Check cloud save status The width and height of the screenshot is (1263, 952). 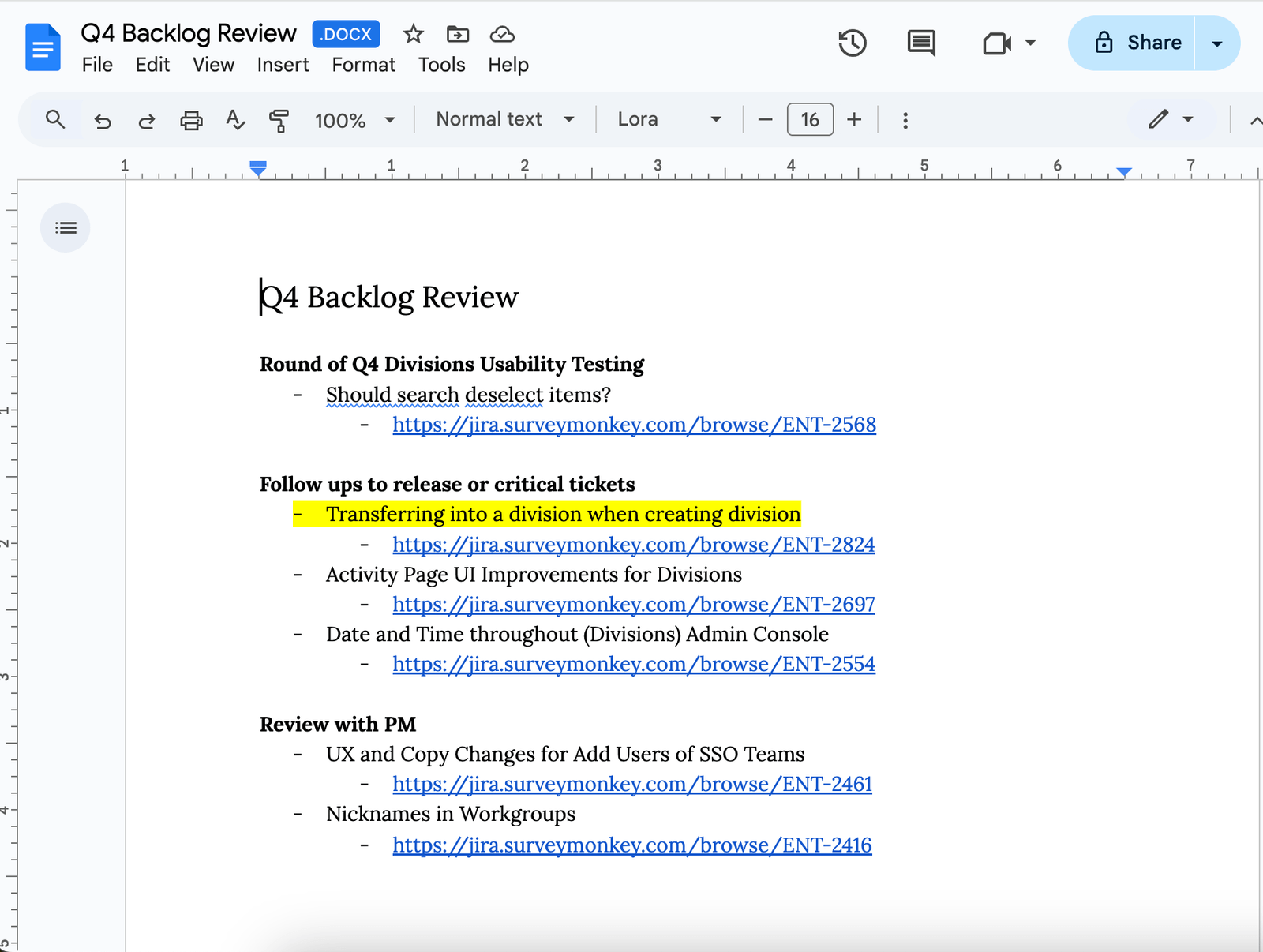pyautogui.click(x=503, y=35)
